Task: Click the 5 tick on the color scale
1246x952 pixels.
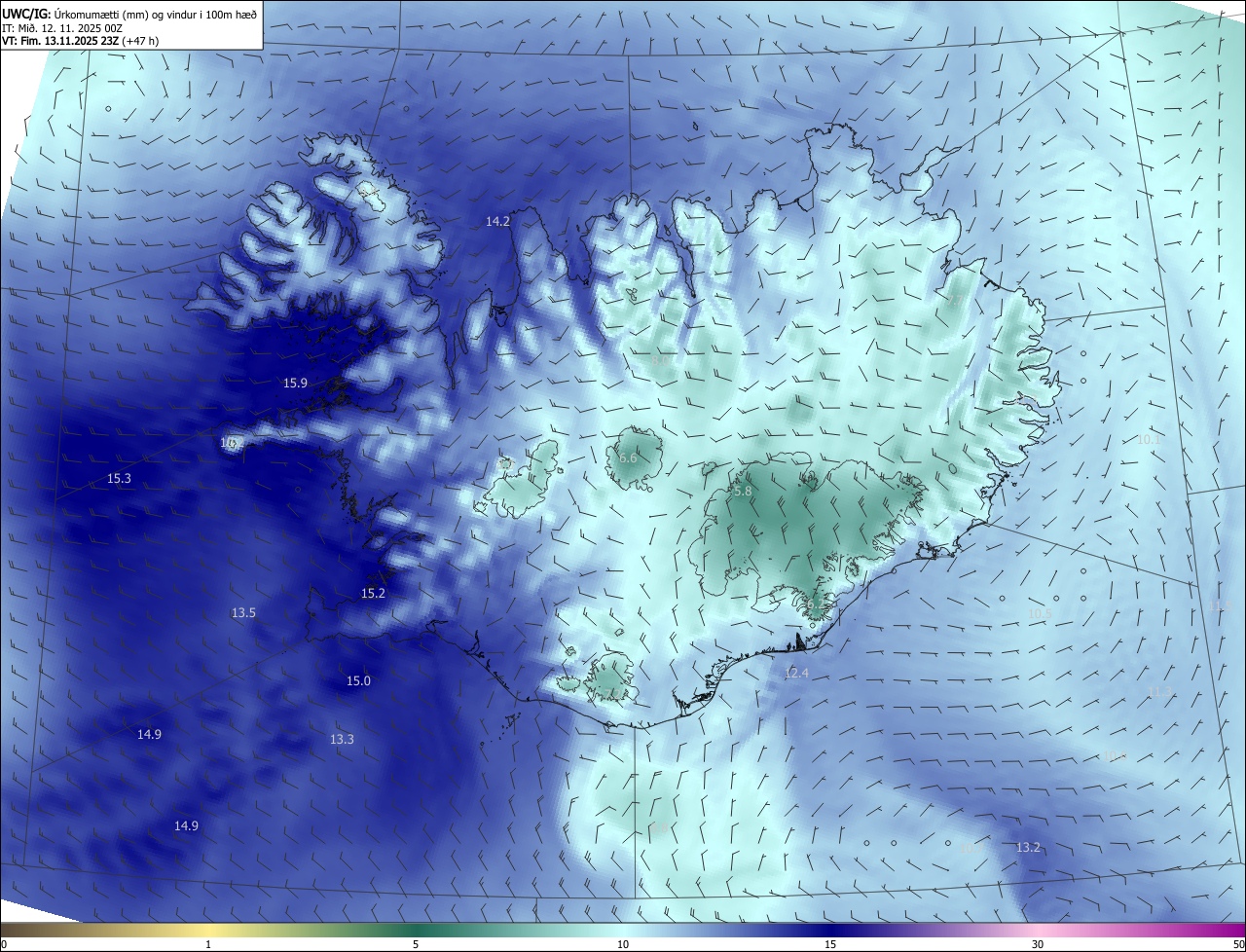Action: click(416, 945)
